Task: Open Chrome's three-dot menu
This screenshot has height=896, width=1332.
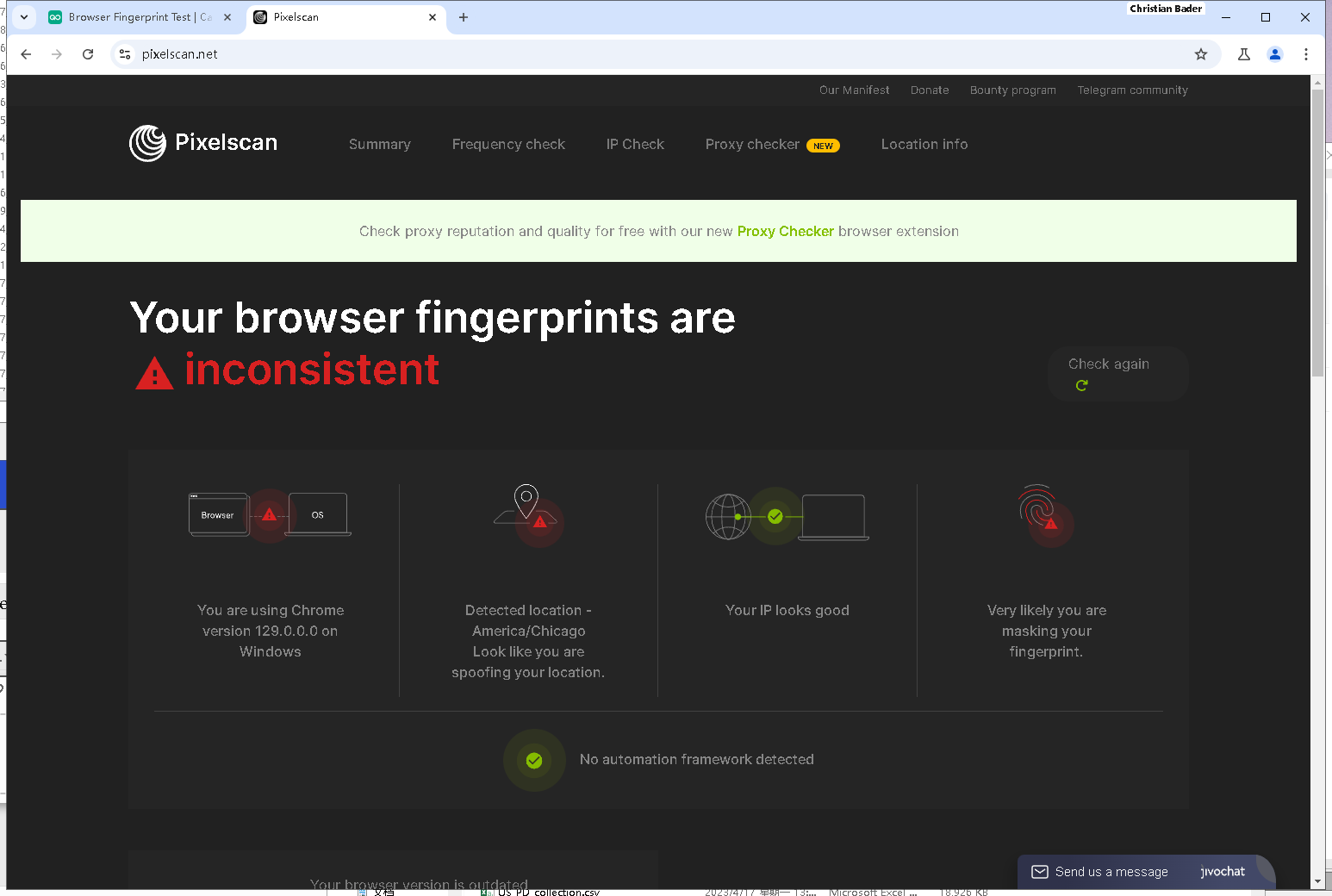Action: [x=1306, y=54]
